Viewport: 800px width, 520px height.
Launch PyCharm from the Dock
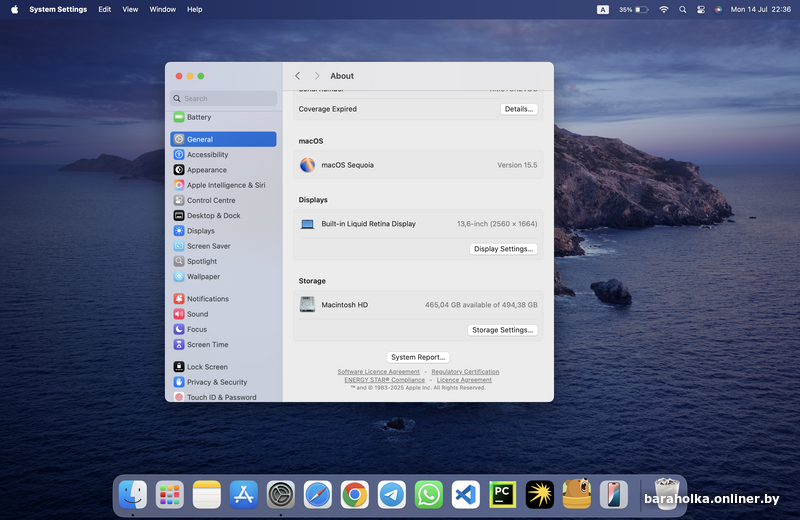[x=503, y=494]
